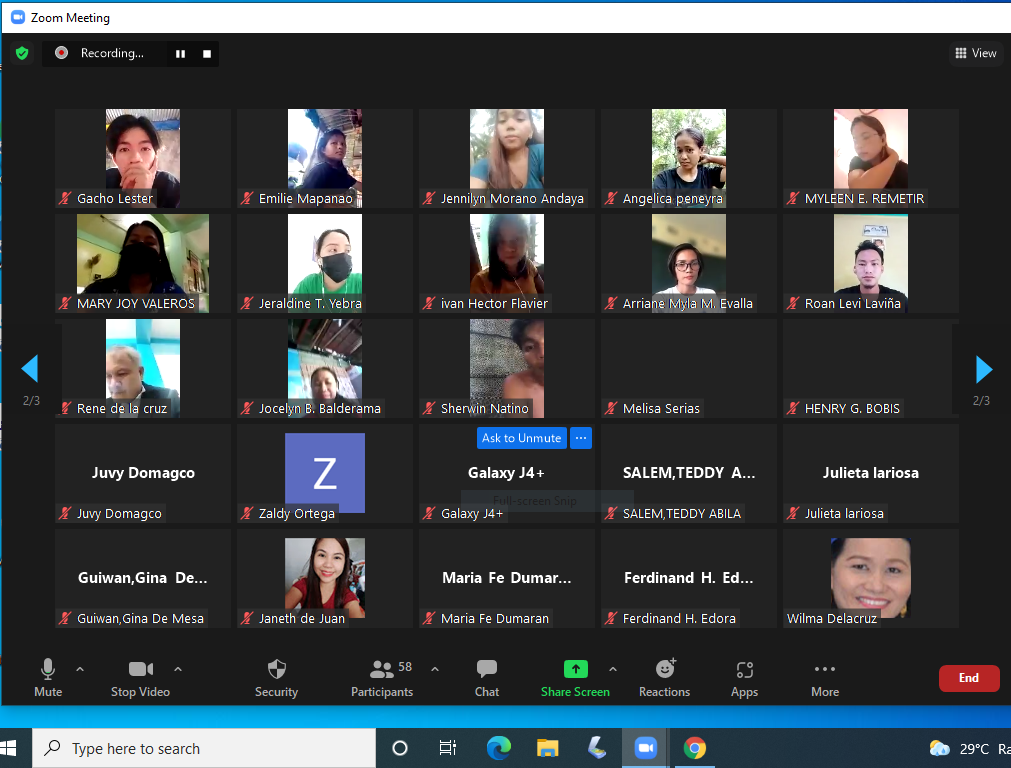
Task: Click the green encryption shield icon
Action: coord(22,53)
